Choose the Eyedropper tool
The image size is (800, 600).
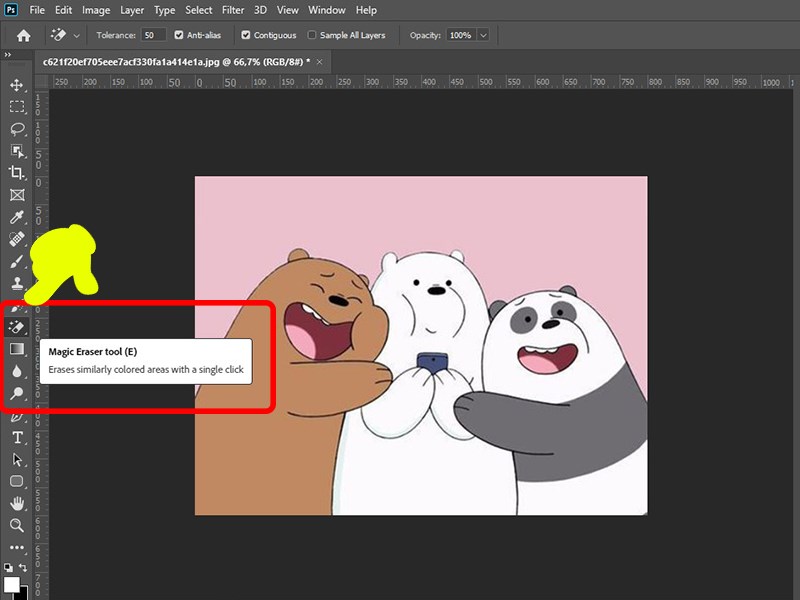17,217
